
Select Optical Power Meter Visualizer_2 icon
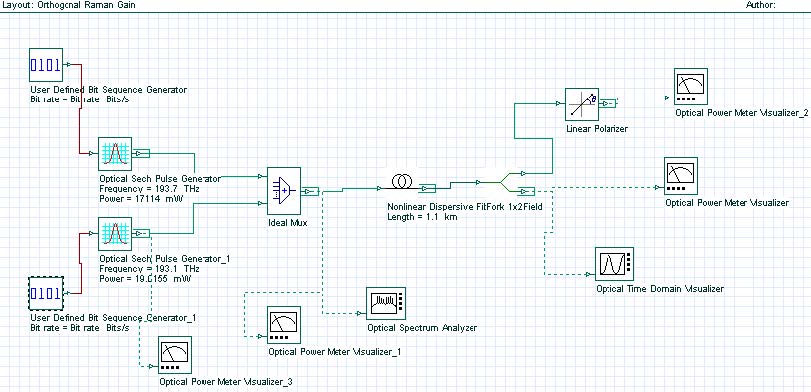pyautogui.click(x=691, y=86)
